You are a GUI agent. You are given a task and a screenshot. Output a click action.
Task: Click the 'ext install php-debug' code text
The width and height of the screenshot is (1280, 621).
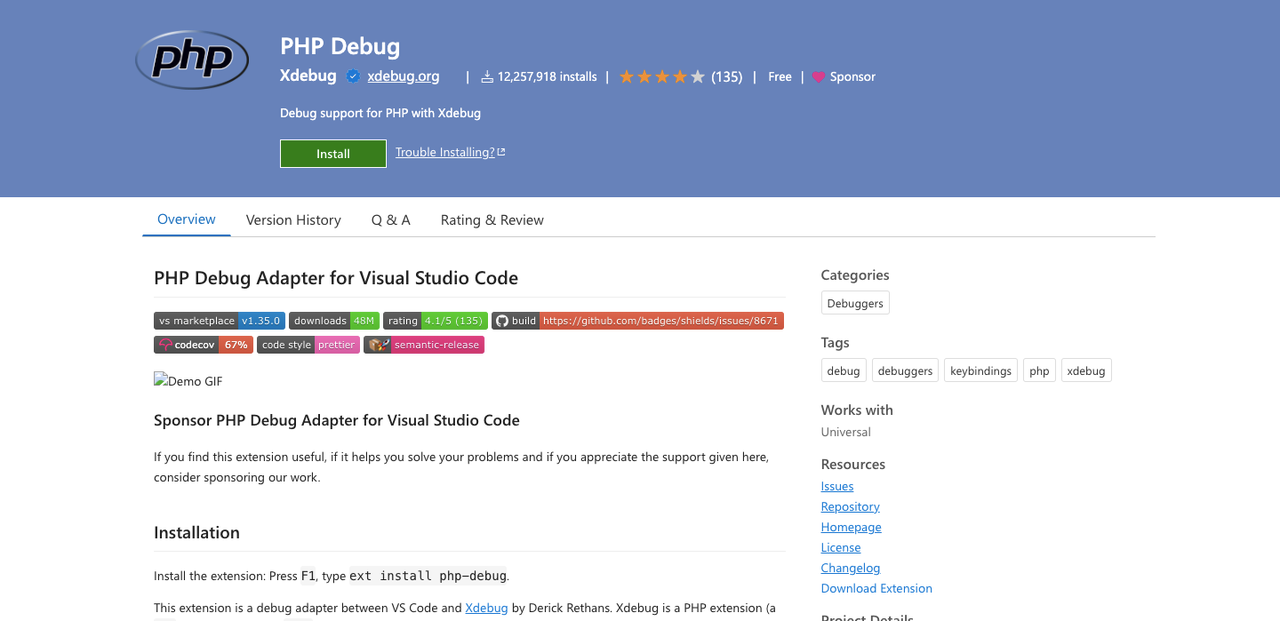tap(428, 576)
